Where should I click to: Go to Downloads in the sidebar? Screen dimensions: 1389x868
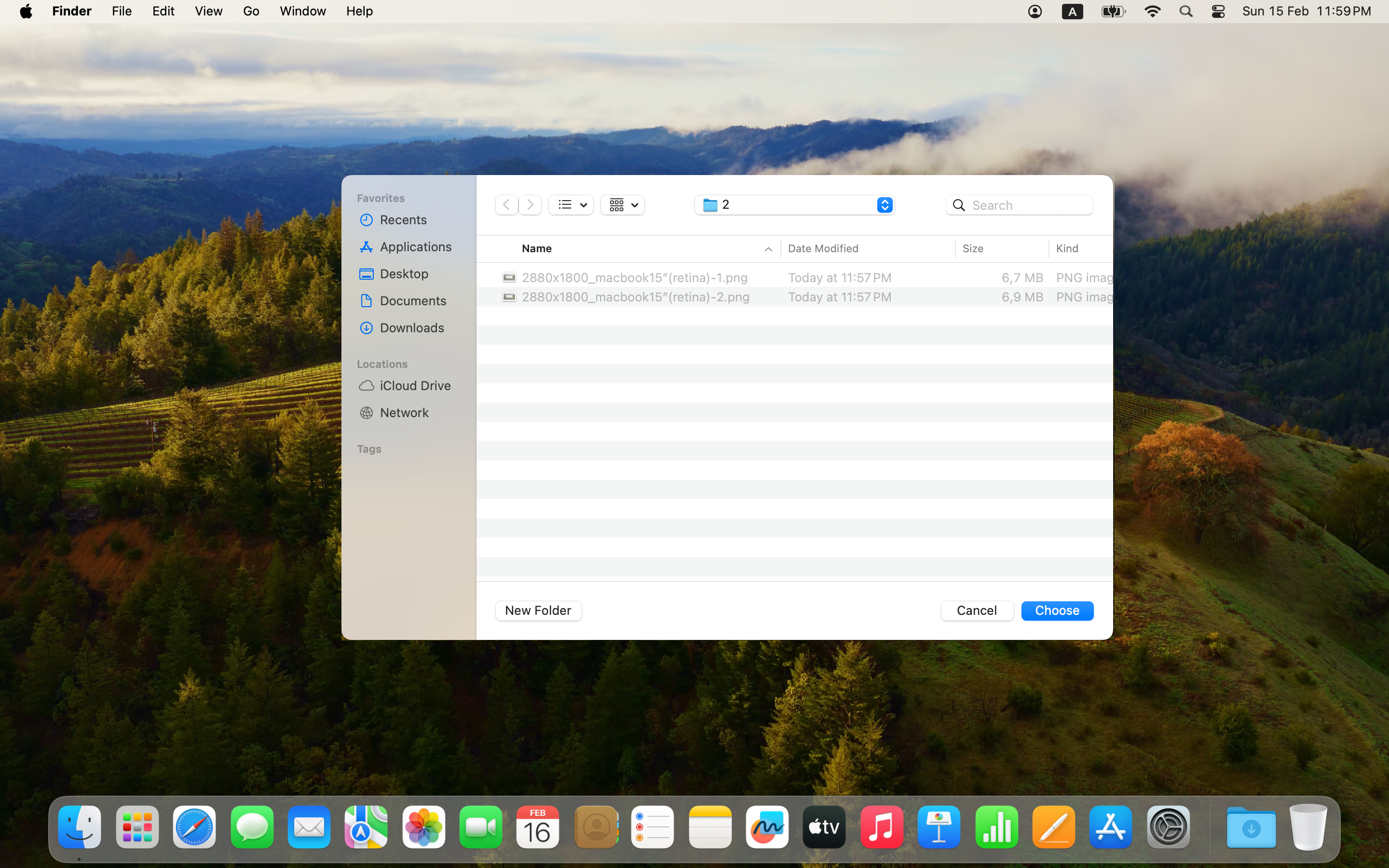[411, 328]
